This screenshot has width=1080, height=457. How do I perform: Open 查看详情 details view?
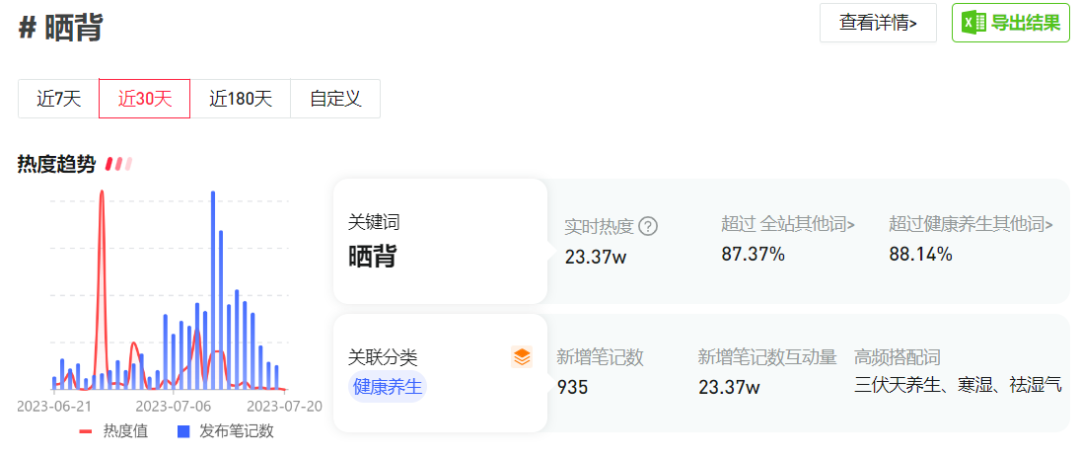tap(878, 23)
